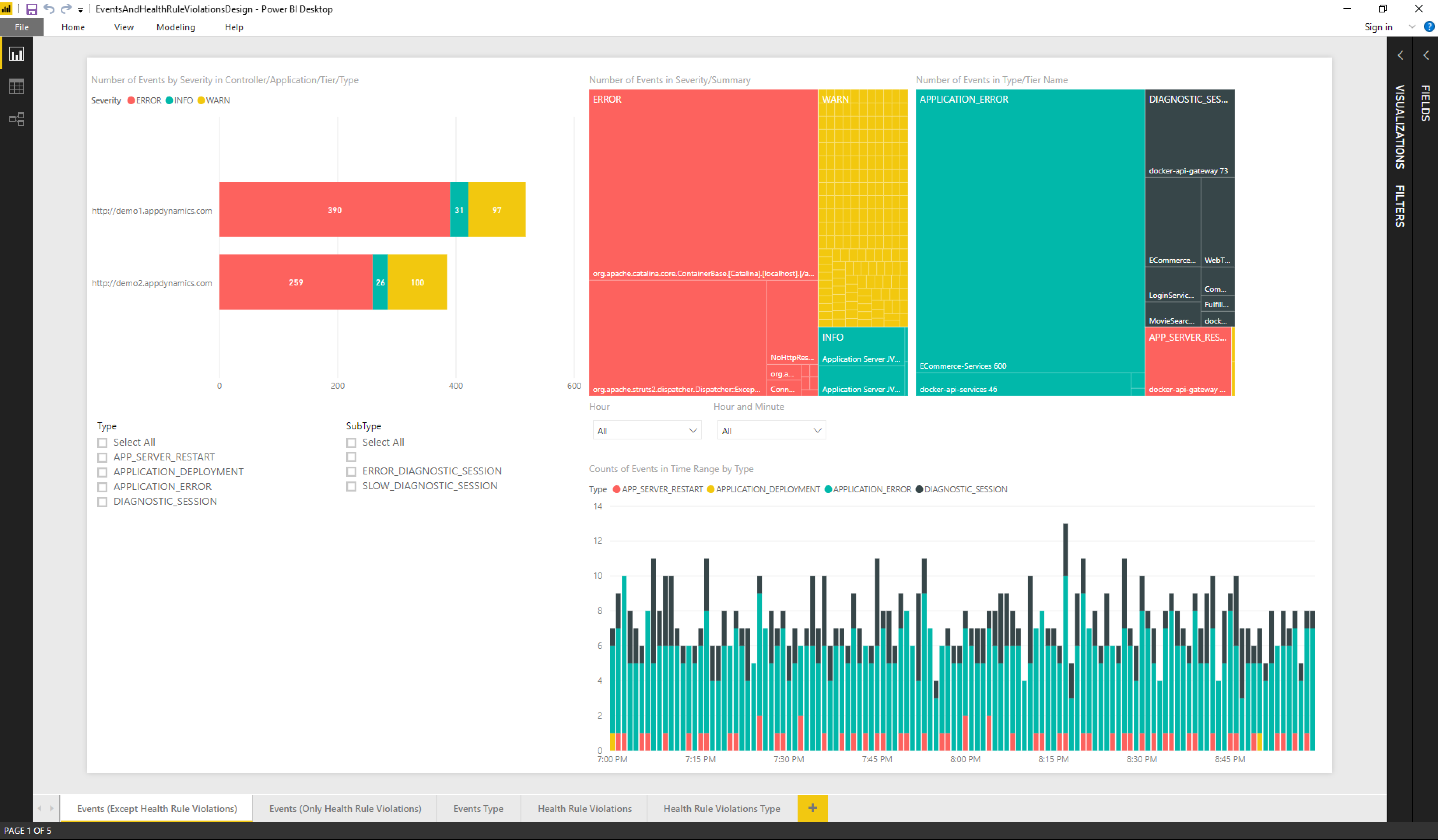Enable the SLOW_DIAGNOSTIC_SESSION subtype checkbox

click(351, 486)
